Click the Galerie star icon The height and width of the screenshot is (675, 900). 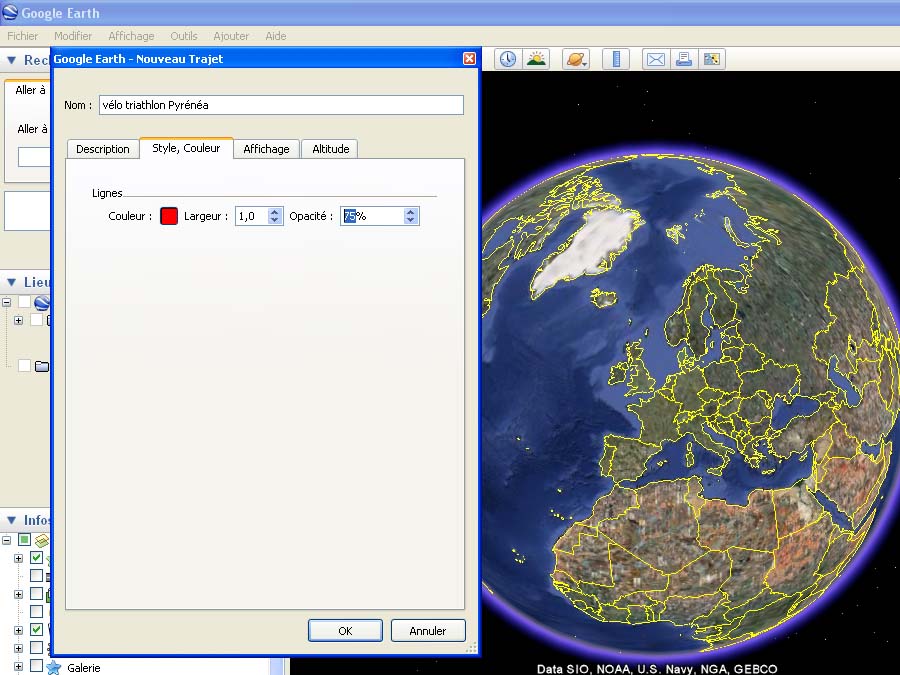[x=54, y=667]
